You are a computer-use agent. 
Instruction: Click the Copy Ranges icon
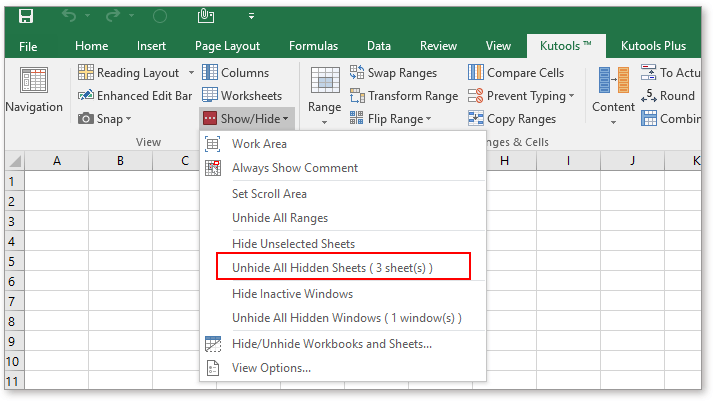pos(476,119)
